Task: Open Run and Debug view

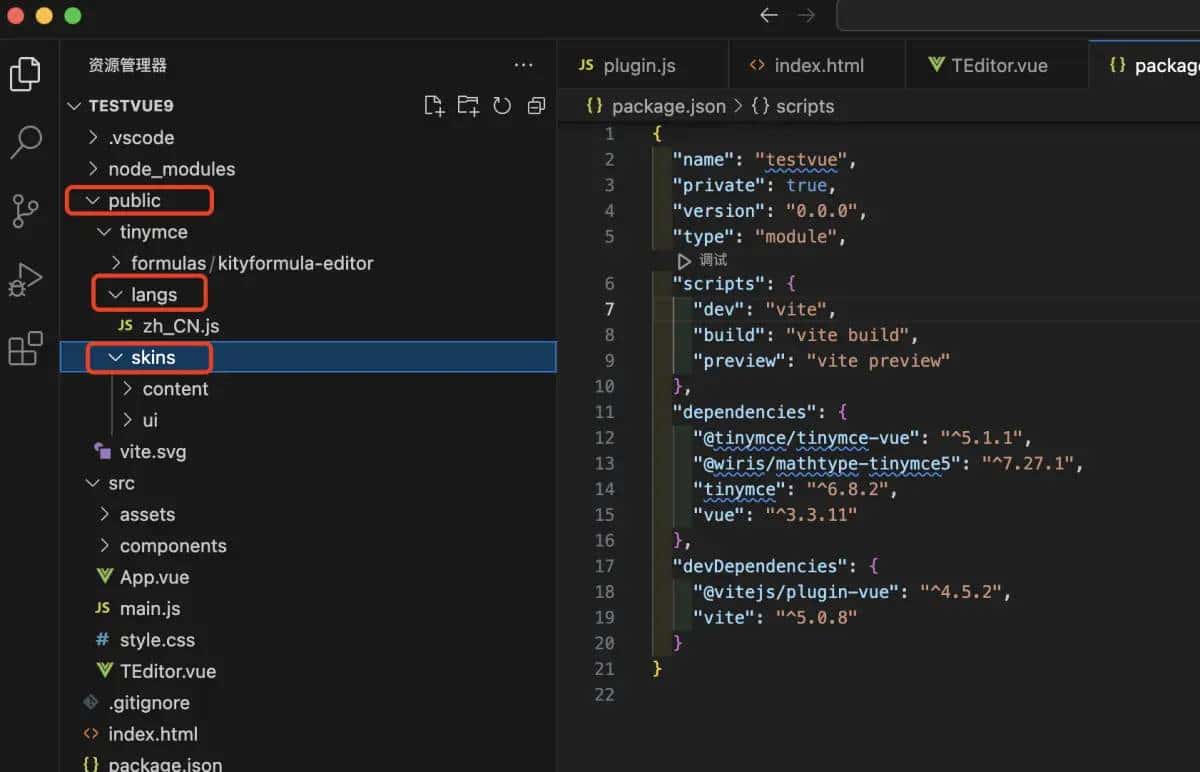Action: (25, 279)
